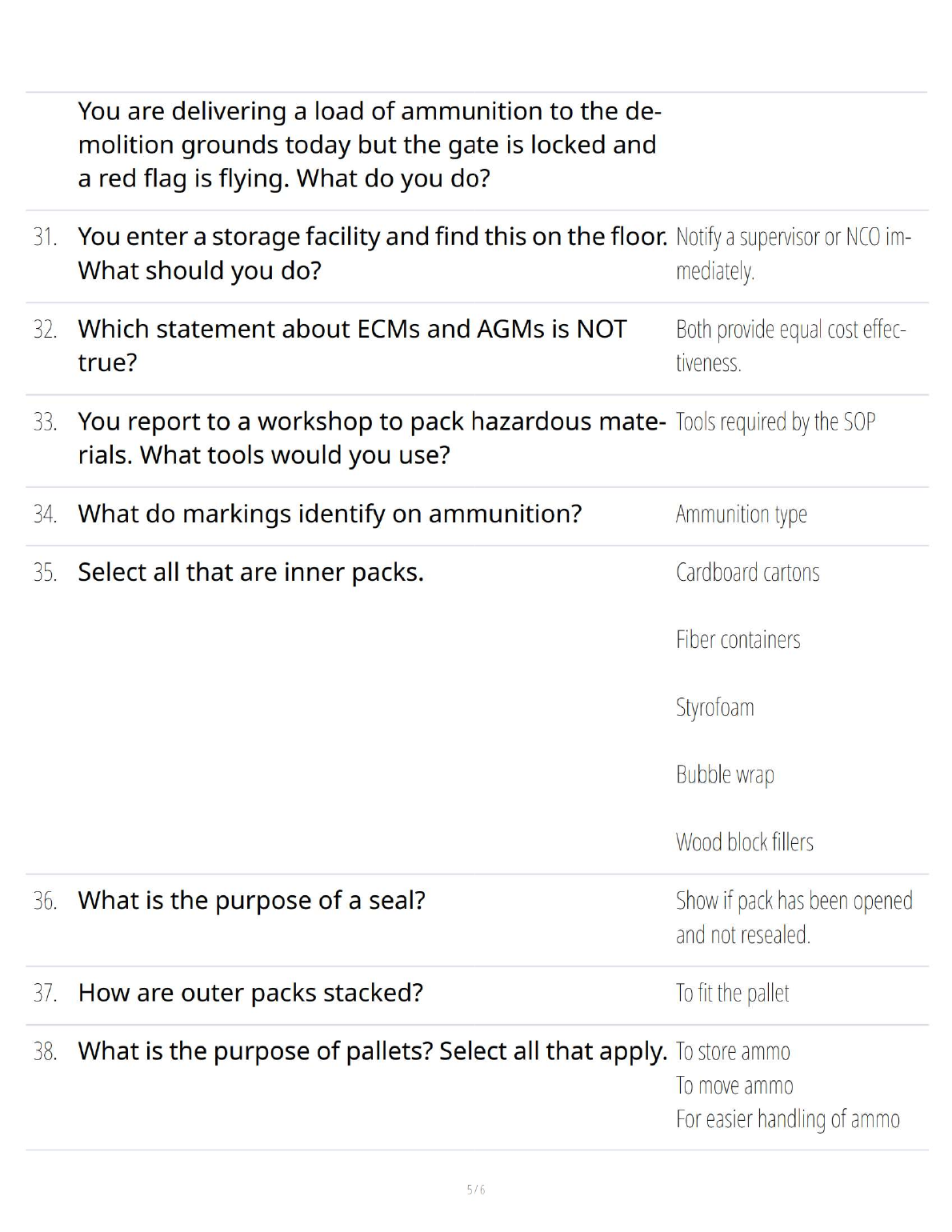
Task: Click the '5 / 6' page number indicator
Action: click(x=476, y=1190)
